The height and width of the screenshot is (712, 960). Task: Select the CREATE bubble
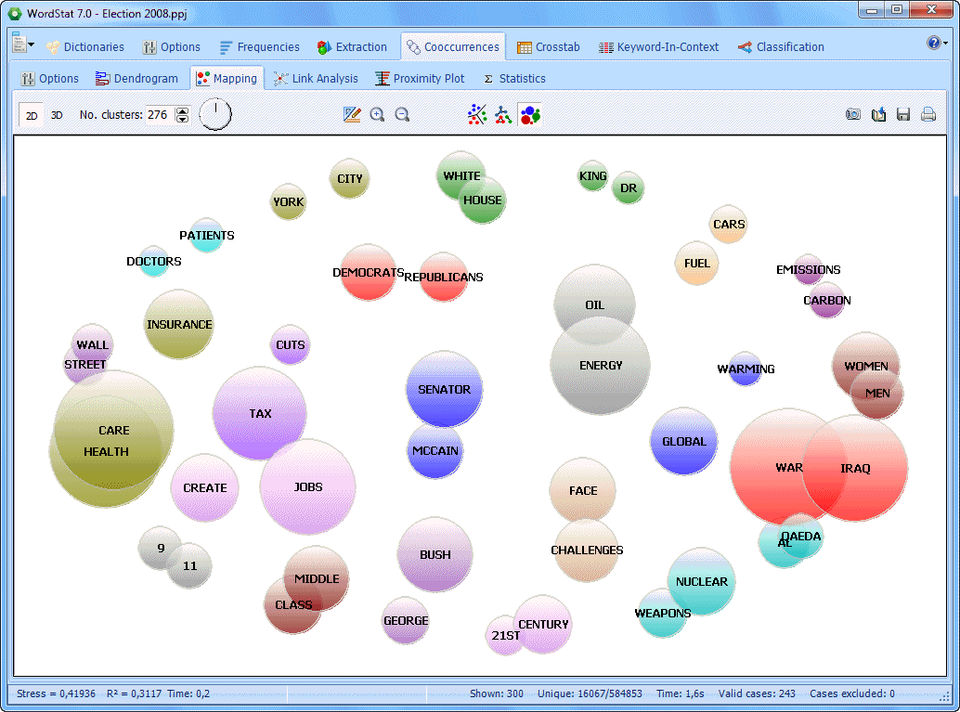(x=204, y=488)
